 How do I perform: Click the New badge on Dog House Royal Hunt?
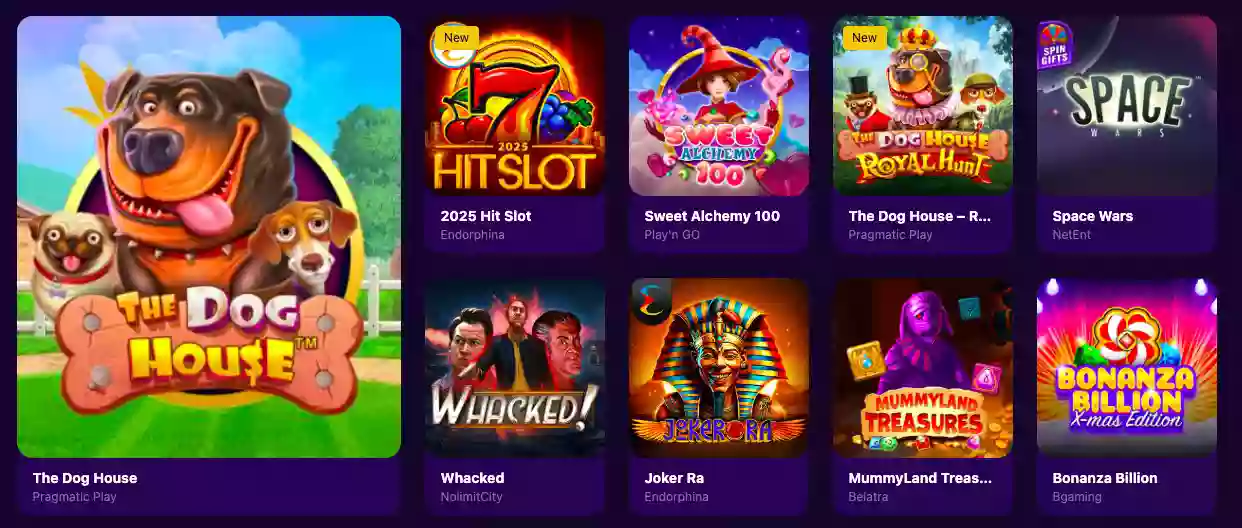tap(864, 38)
